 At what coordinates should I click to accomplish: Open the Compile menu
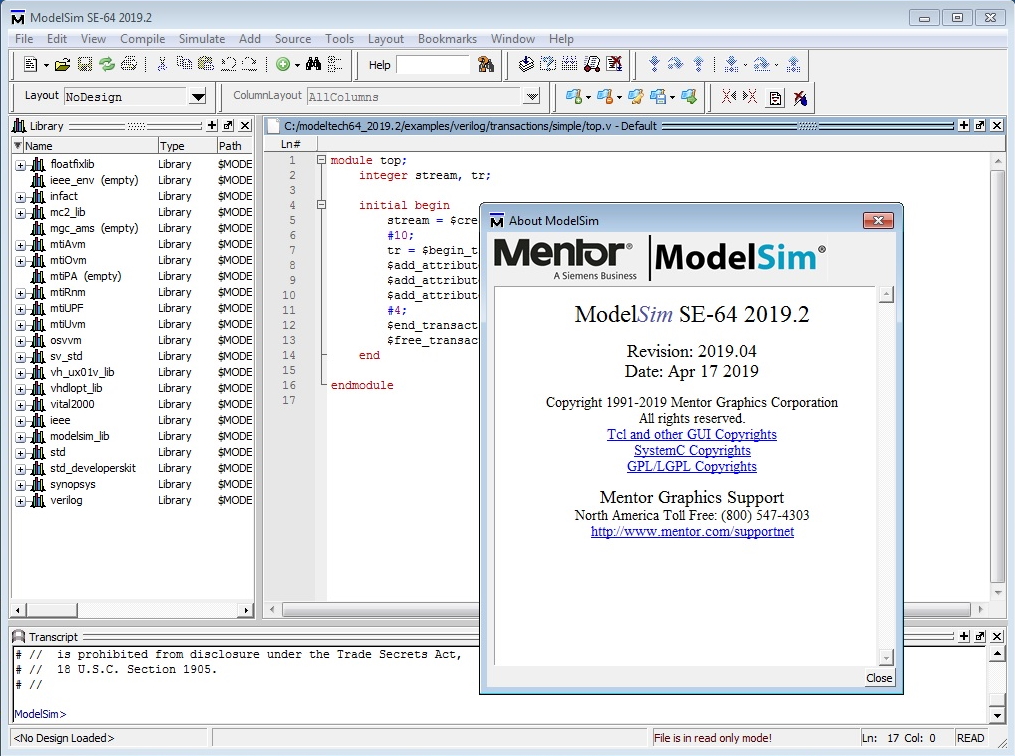142,39
